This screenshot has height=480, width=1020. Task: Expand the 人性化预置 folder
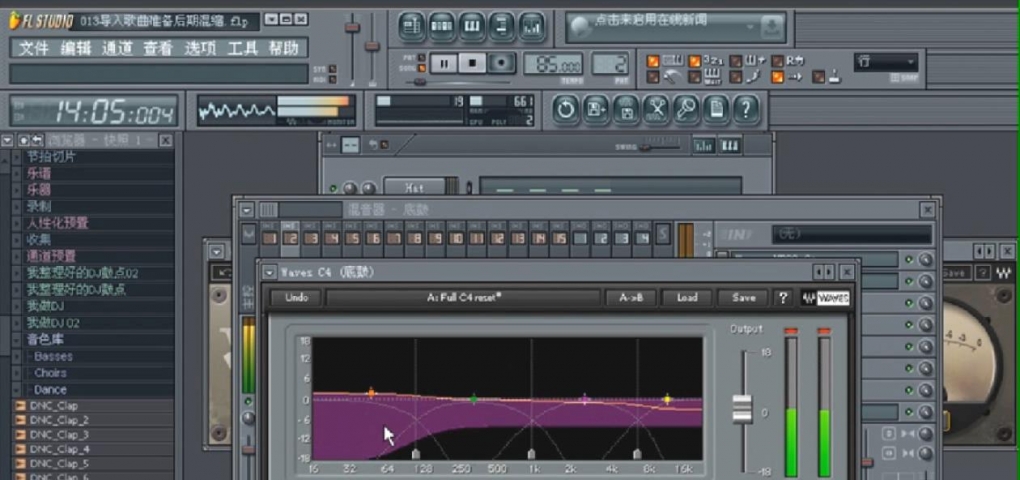point(17,223)
